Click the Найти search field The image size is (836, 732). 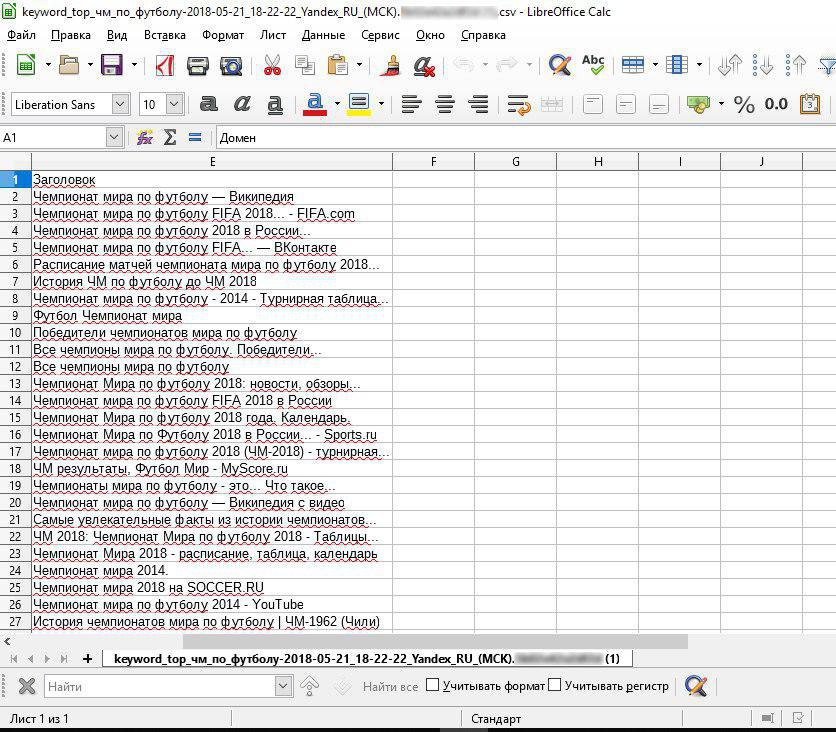tap(160, 686)
